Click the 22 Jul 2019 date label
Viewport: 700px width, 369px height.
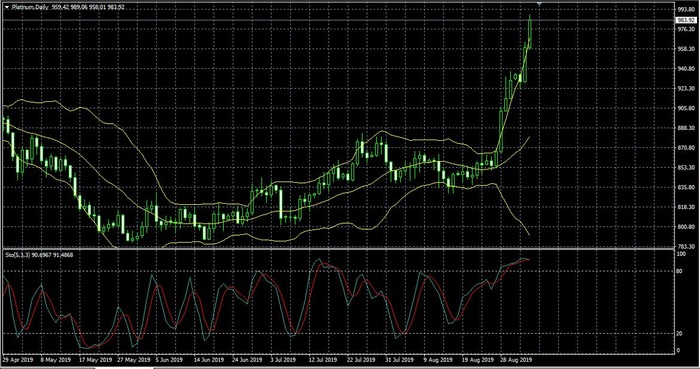pyautogui.click(x=362, y=359)
